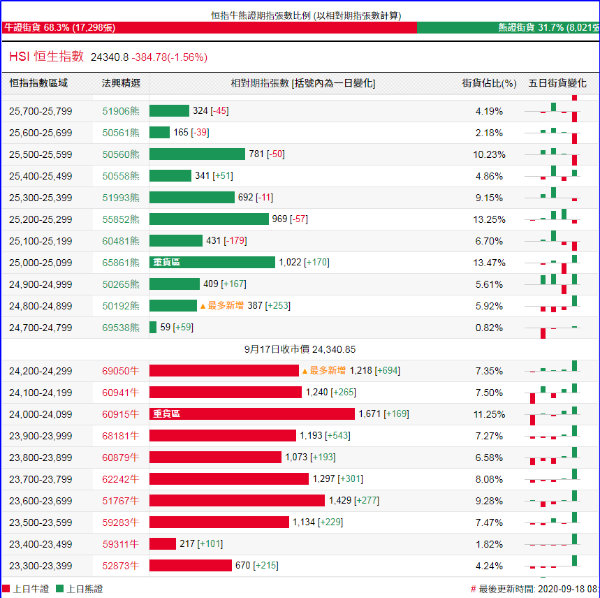The width and height of the screenshot is (600, 598).
Task: Click the red bar beside 217 [+101]
Action: point(162,544)
